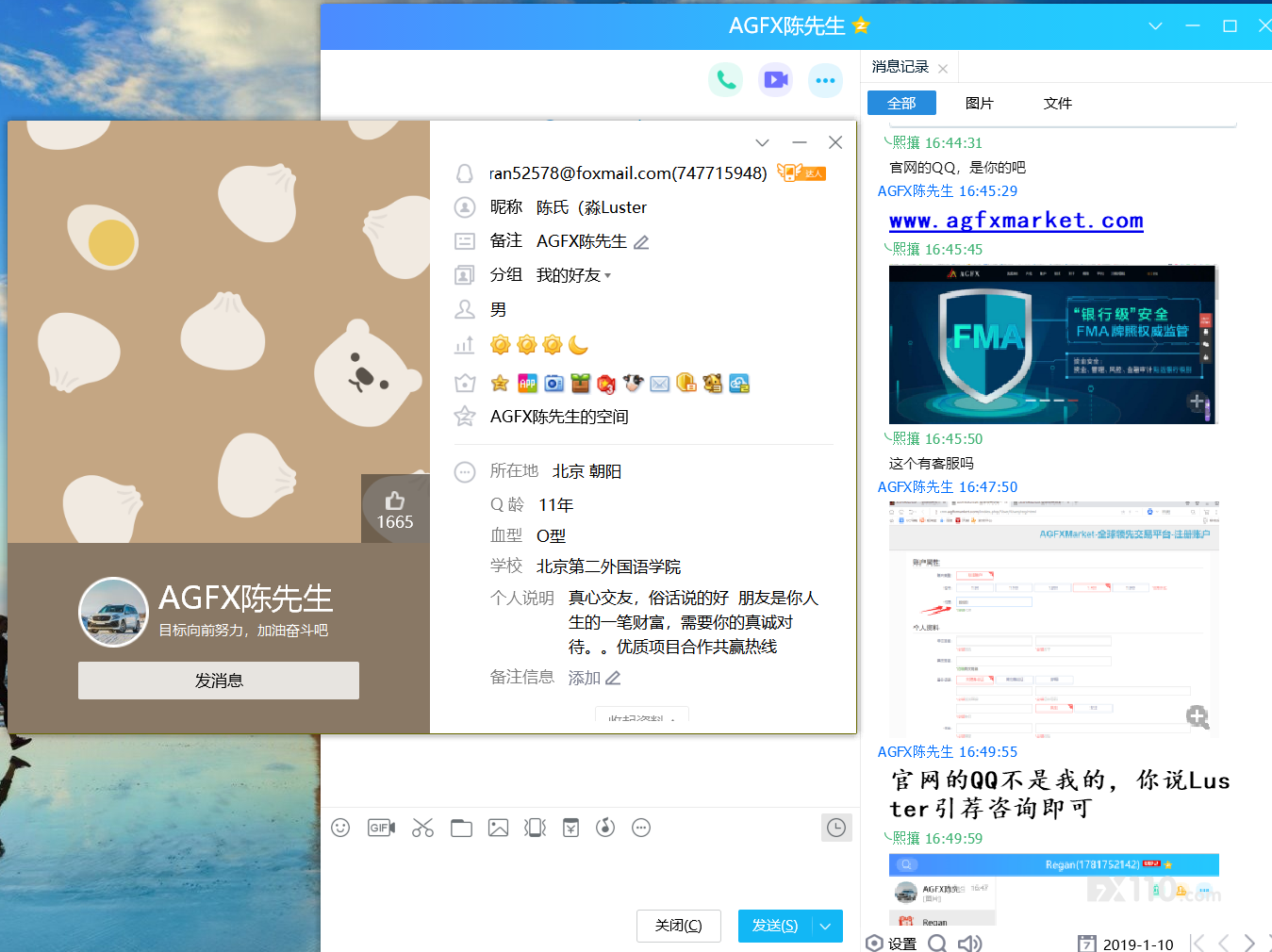Open AGFX陈先生的空间 link
The image size is (1272, 952).
pyautogui.click(x=559, y=417)
